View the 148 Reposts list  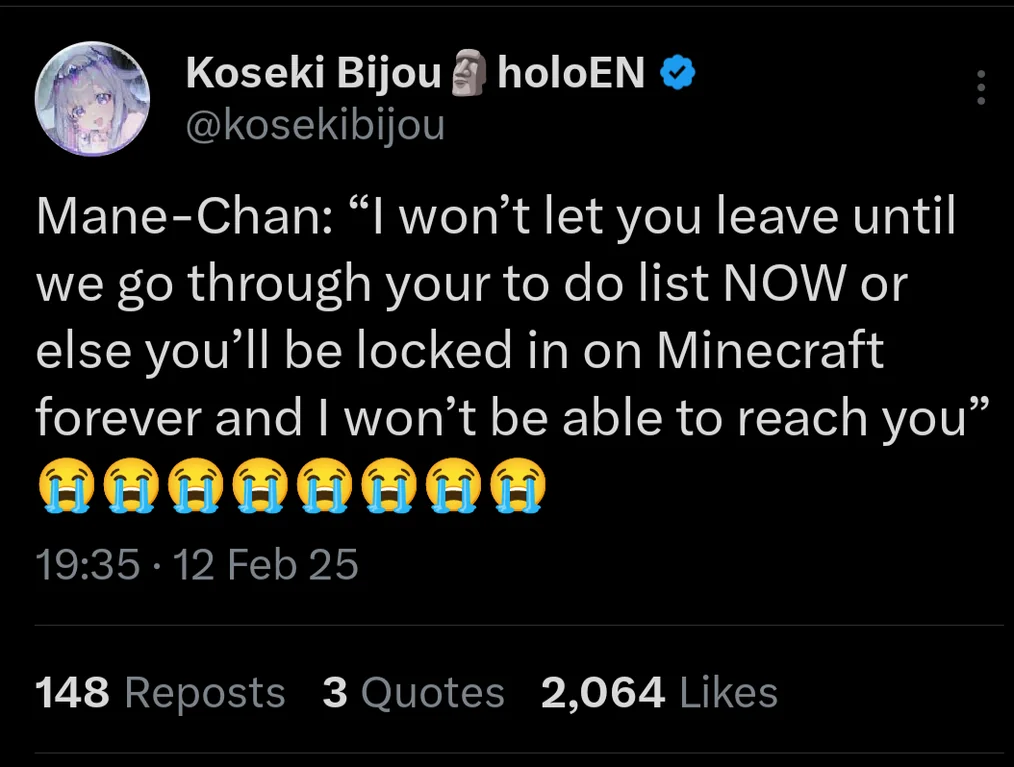coord(160,693)
